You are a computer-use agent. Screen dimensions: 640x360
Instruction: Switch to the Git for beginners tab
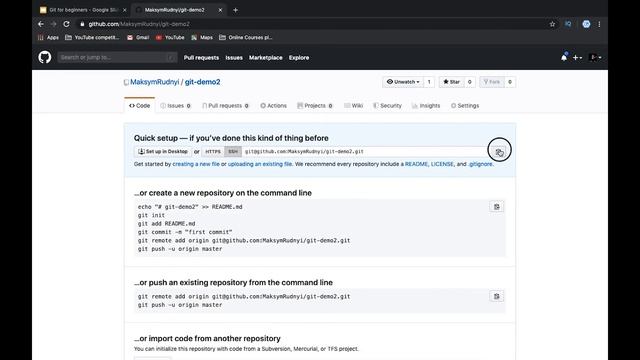click(x=83, y=10)
